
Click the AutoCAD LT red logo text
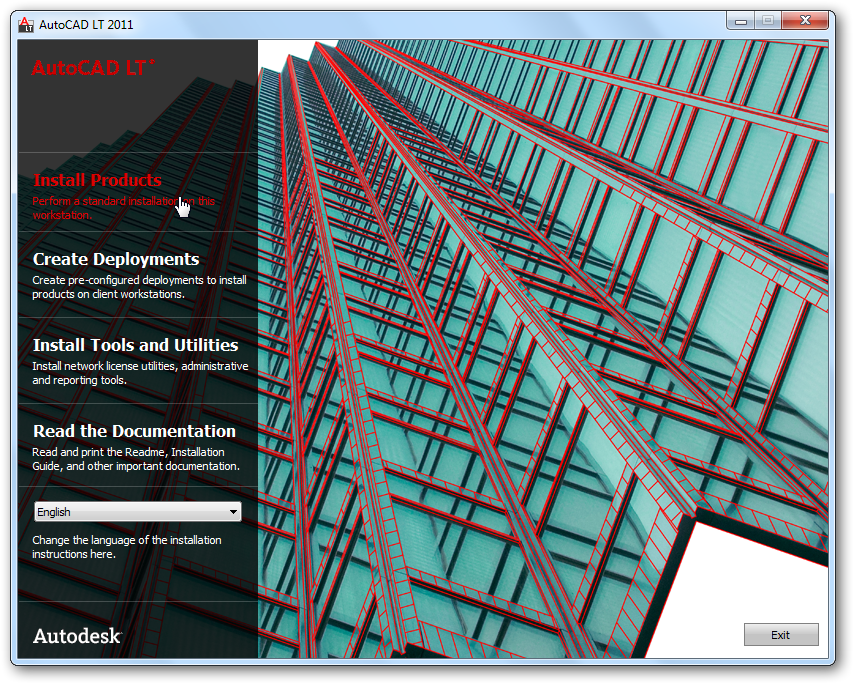point(93,68)
